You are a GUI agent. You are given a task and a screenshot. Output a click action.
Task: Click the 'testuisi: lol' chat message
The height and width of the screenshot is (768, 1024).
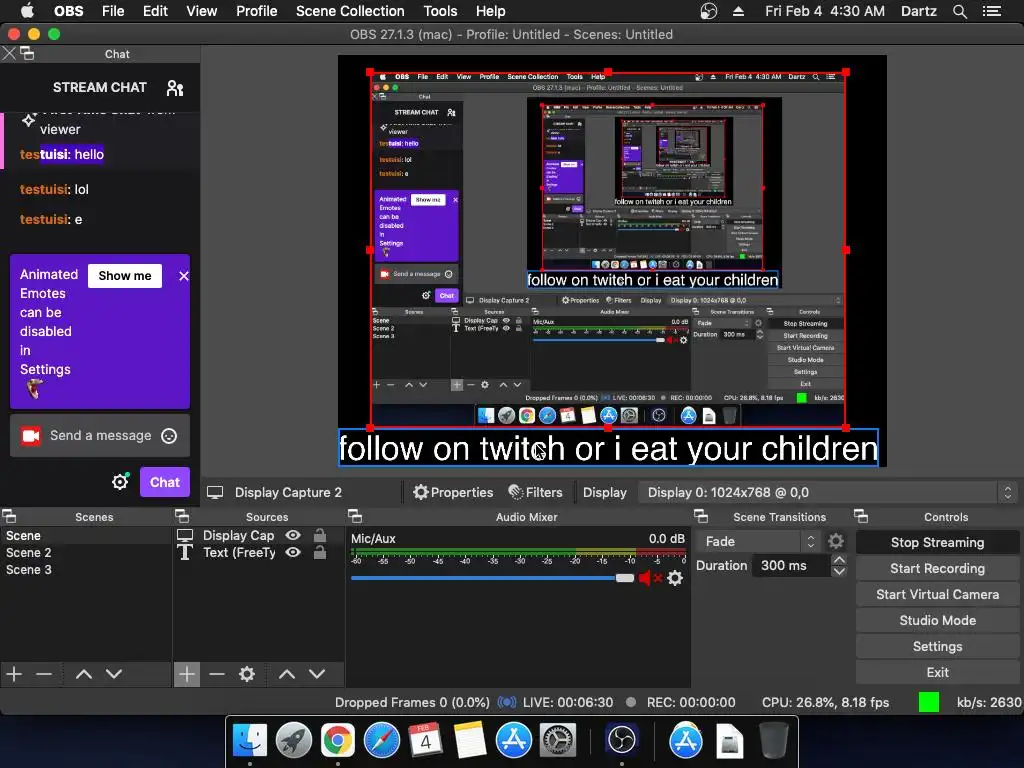[x=54, y=189]
